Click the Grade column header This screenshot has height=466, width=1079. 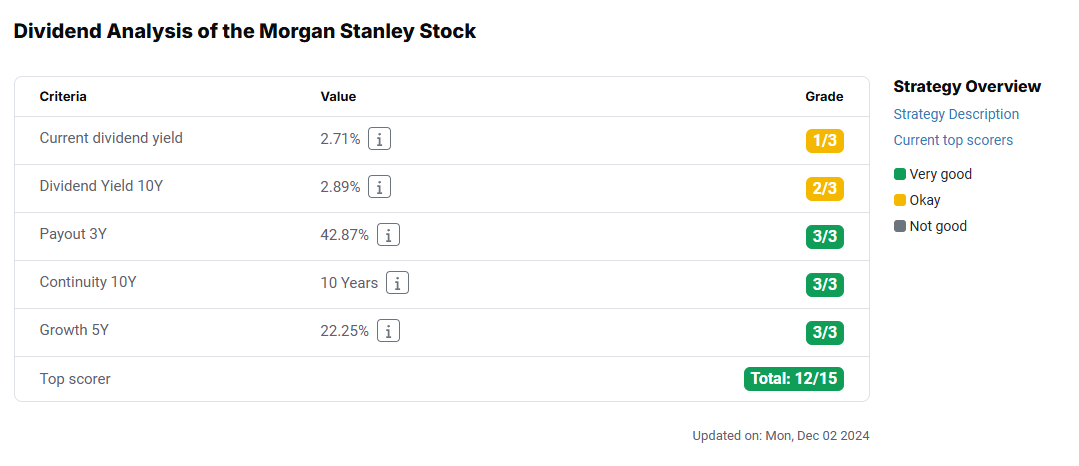[824, 97]
